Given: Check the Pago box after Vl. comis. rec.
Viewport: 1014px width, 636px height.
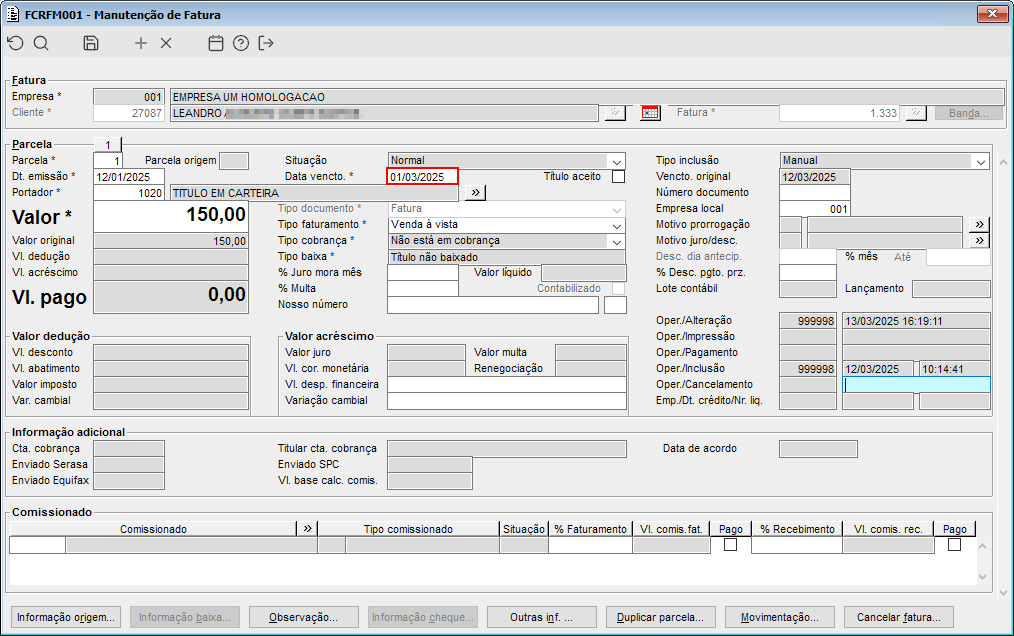Looking at the screenshot, I should coord(954,545).
